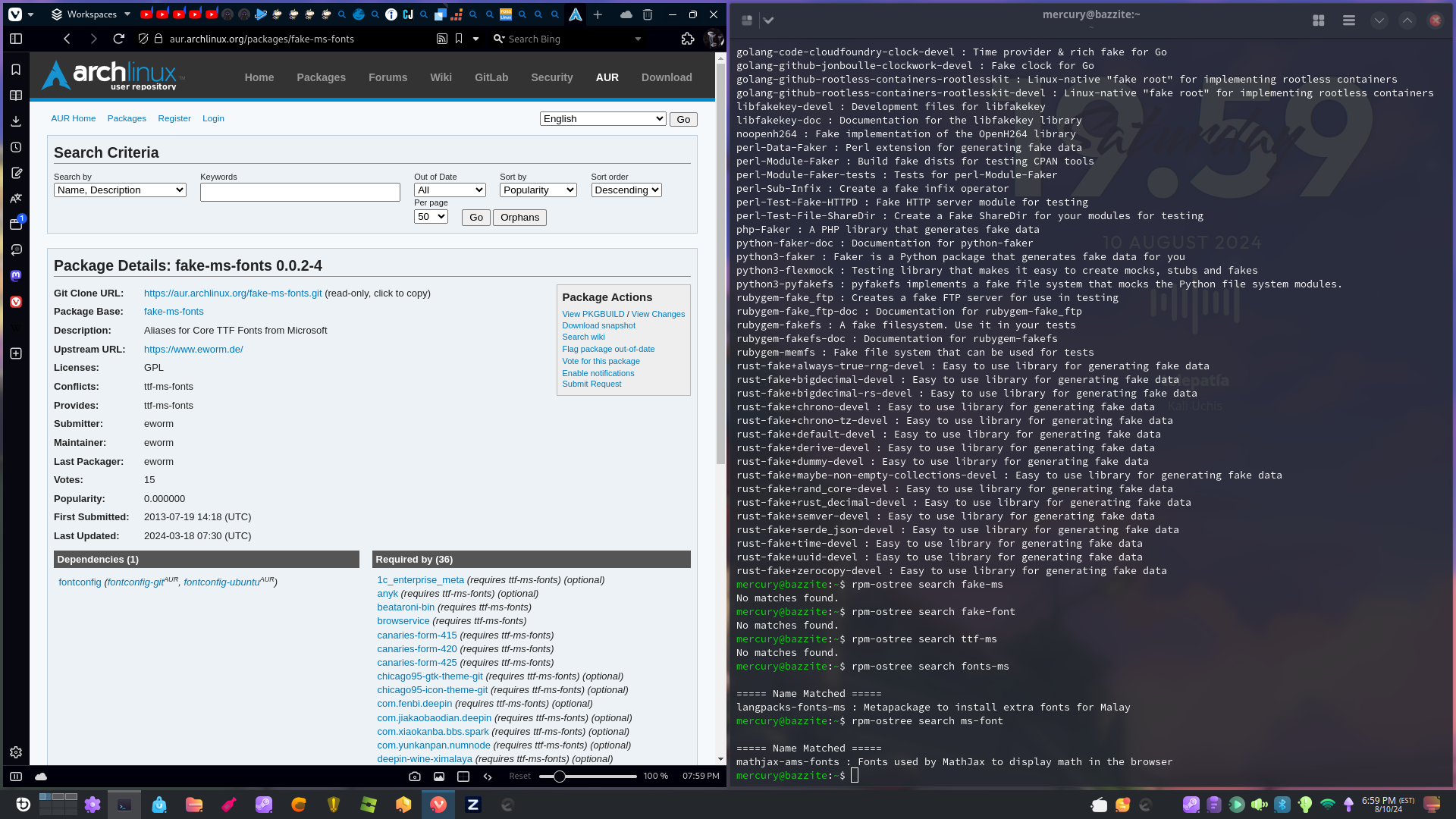The width and height of the screenshot is (1456, 819).
Task: Toggle the tracker blocker shield icon
Action: point(143,39)
